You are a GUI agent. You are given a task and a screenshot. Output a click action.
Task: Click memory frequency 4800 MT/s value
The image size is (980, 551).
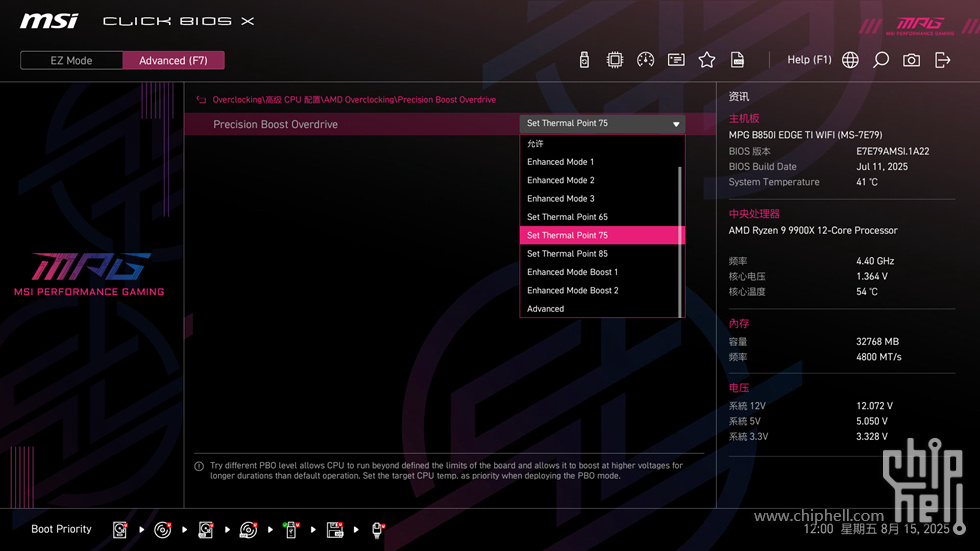click(879, 357)
